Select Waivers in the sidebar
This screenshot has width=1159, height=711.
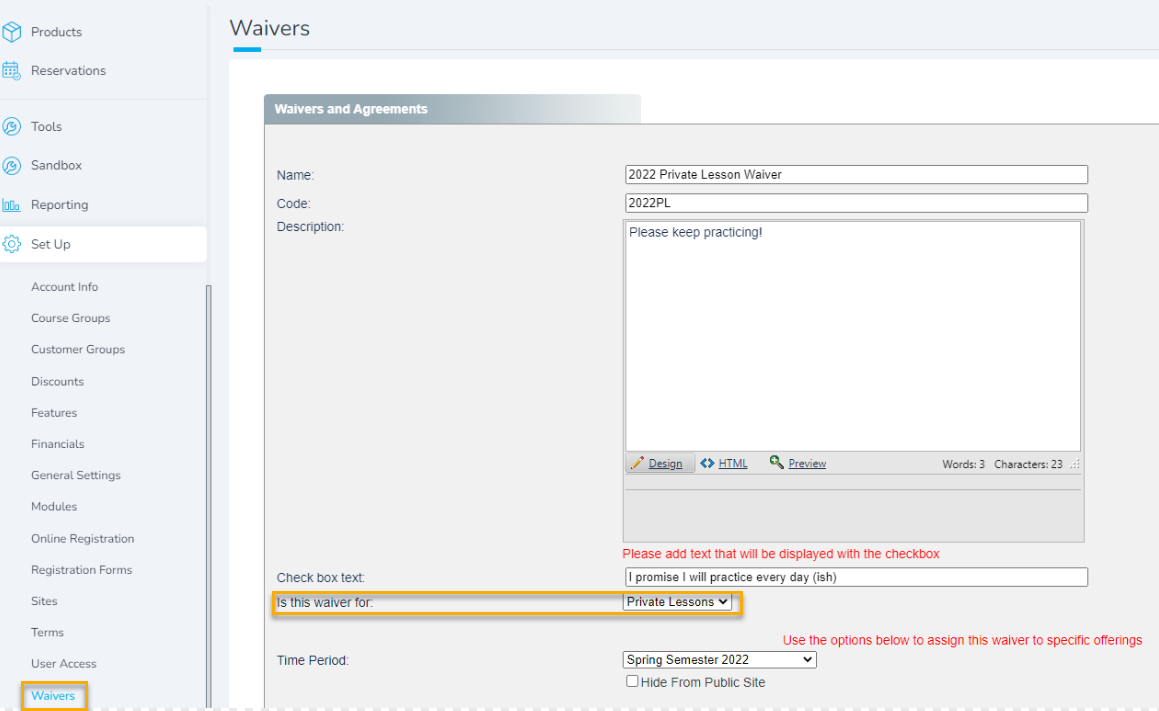point(52,695)
